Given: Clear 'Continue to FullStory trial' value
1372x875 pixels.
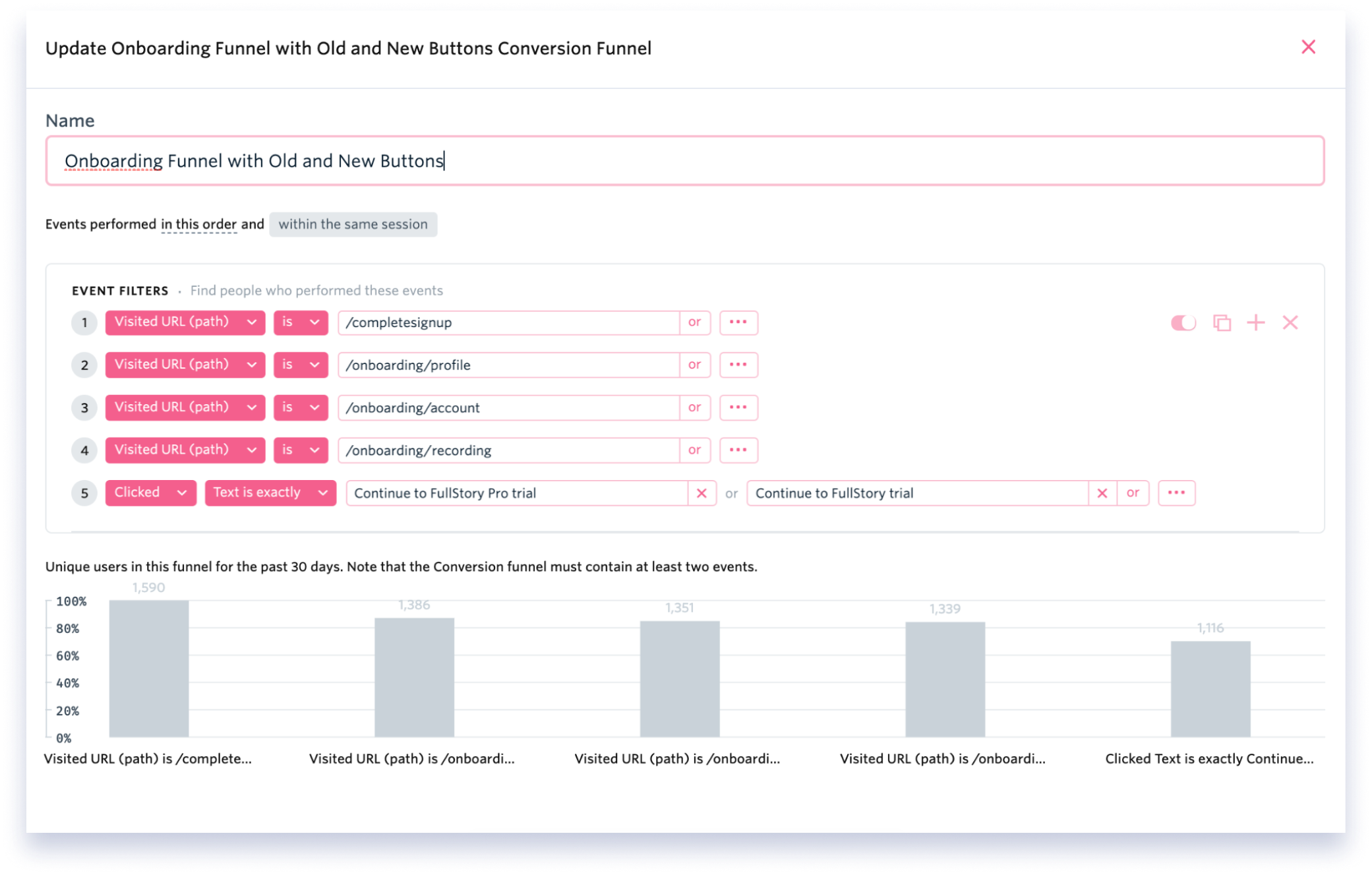Looking at the screenshot, I should pyautogui.click(x=1102, y=493).
